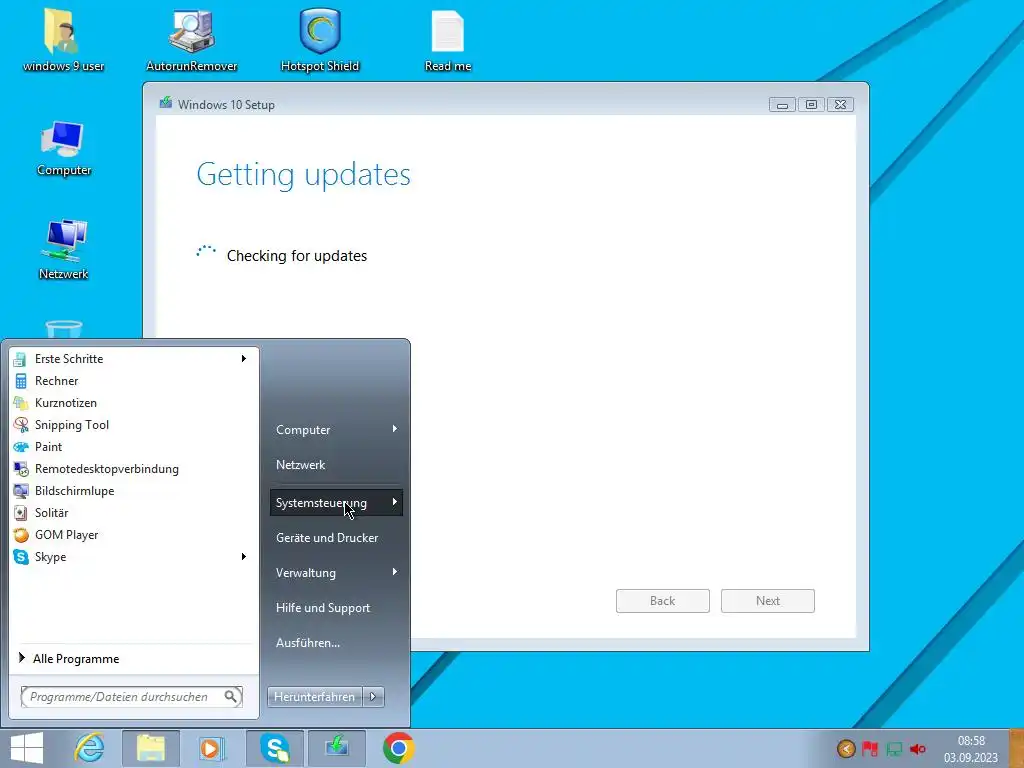
Task: Open the Ausführen... dialog
Action: 336,643
